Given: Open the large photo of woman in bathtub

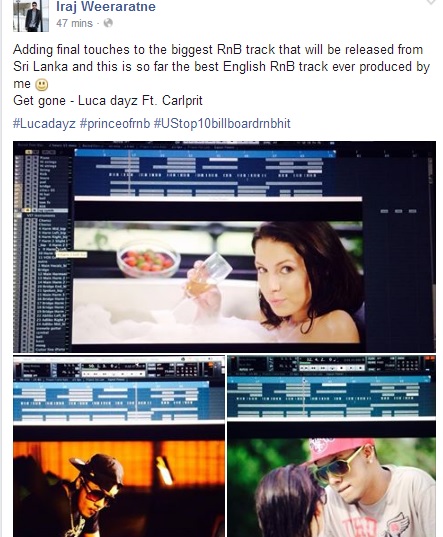Looking at the screenshot, I should click(224, 247).
